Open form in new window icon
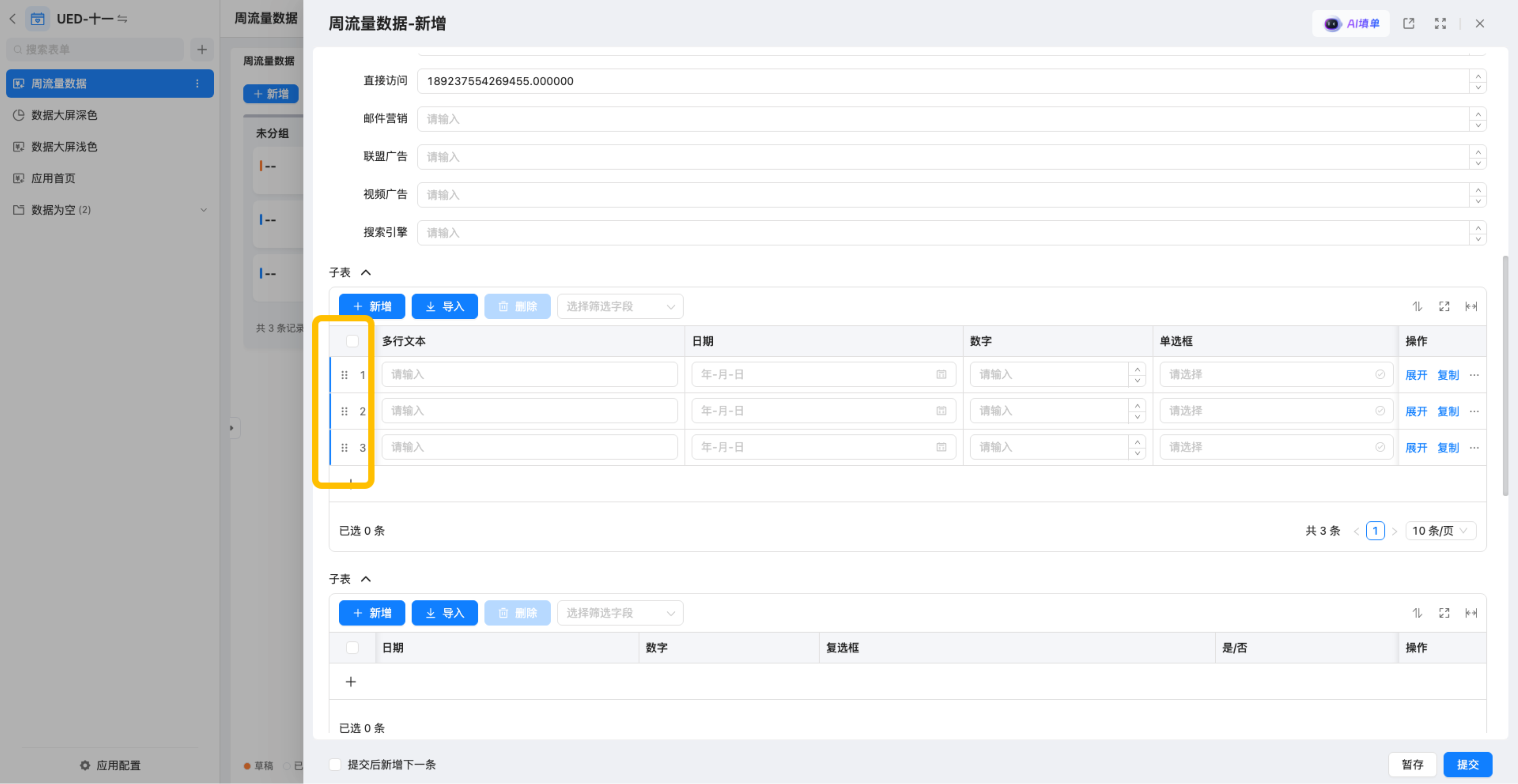 (1408, 24)
